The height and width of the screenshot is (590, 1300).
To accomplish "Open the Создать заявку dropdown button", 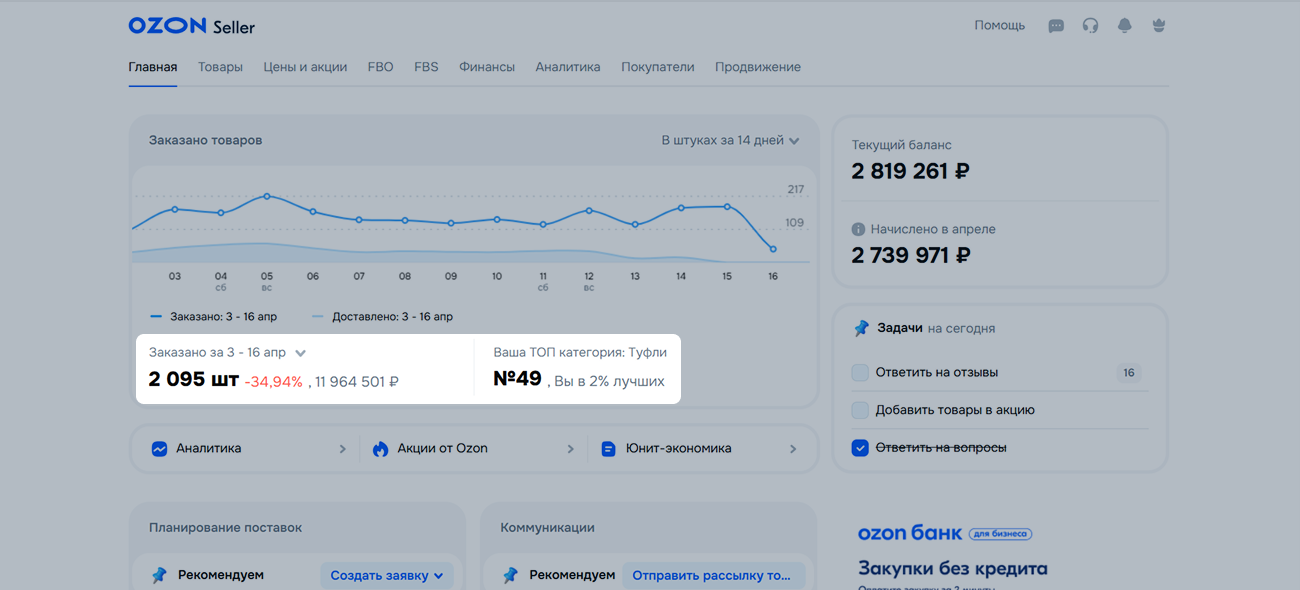I will [x=386, y=576].
